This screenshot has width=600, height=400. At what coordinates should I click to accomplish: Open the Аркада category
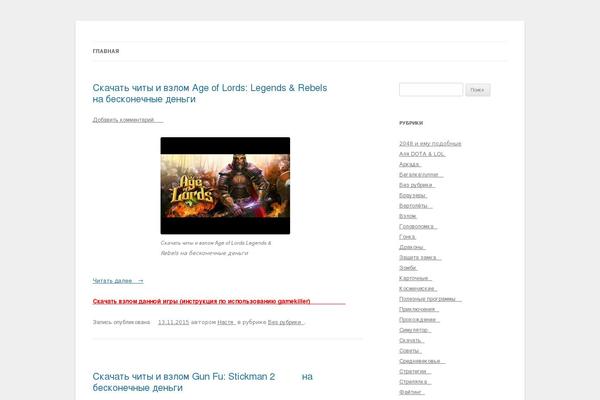point(410,164)
